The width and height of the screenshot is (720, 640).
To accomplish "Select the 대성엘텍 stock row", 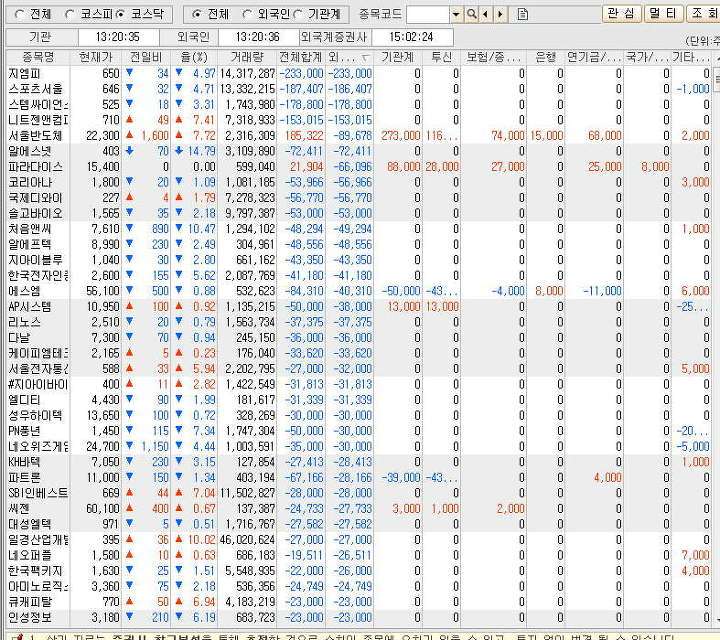I will [x=358, y=524].
